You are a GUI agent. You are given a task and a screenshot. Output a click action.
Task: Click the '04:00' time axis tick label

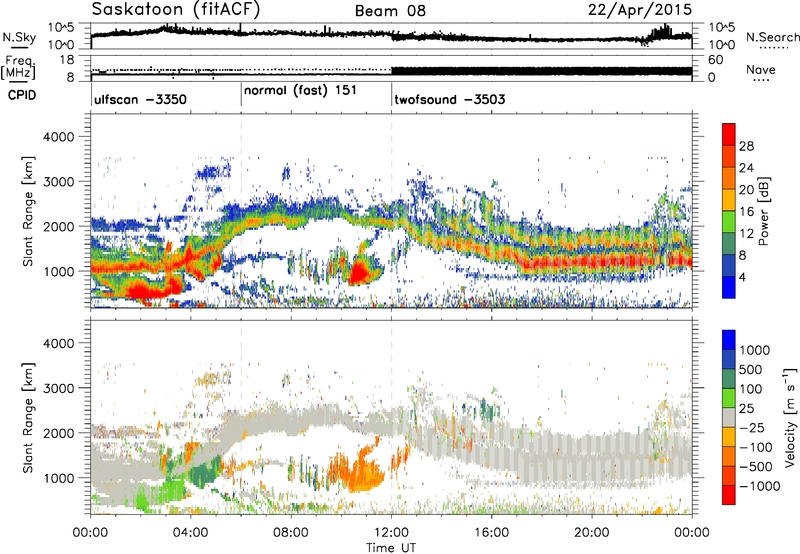point(190,533)
